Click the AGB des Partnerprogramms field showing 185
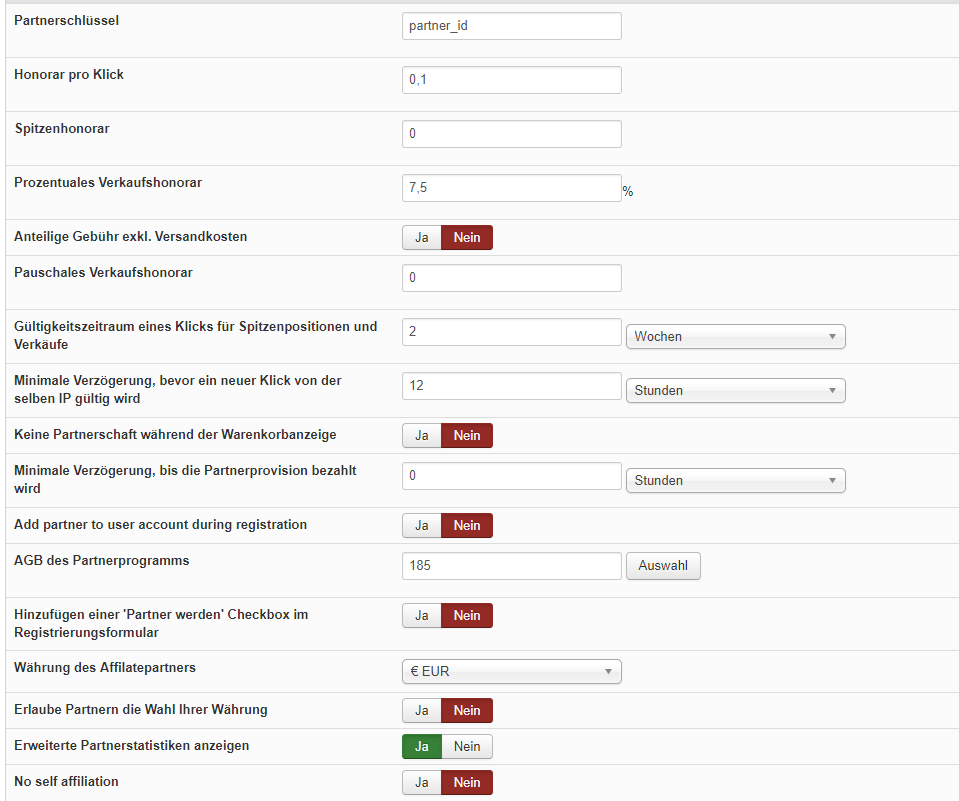 511,566
